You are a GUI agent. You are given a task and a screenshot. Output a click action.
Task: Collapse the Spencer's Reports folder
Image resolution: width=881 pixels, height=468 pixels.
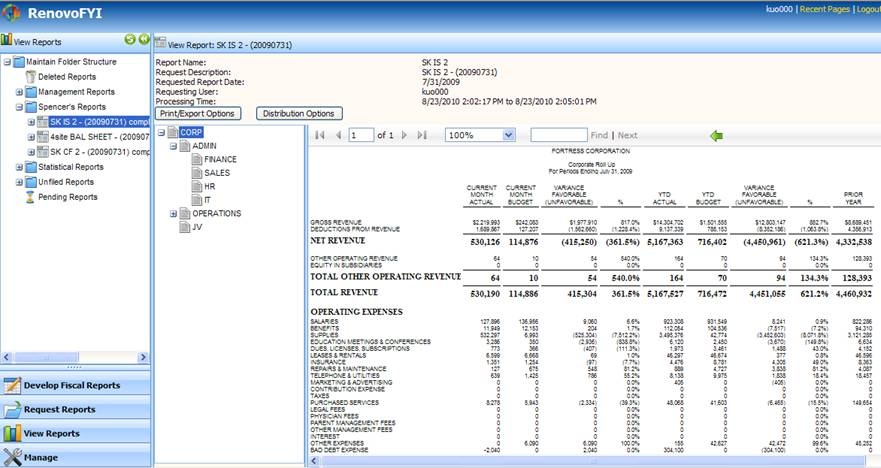pos(19,107)
